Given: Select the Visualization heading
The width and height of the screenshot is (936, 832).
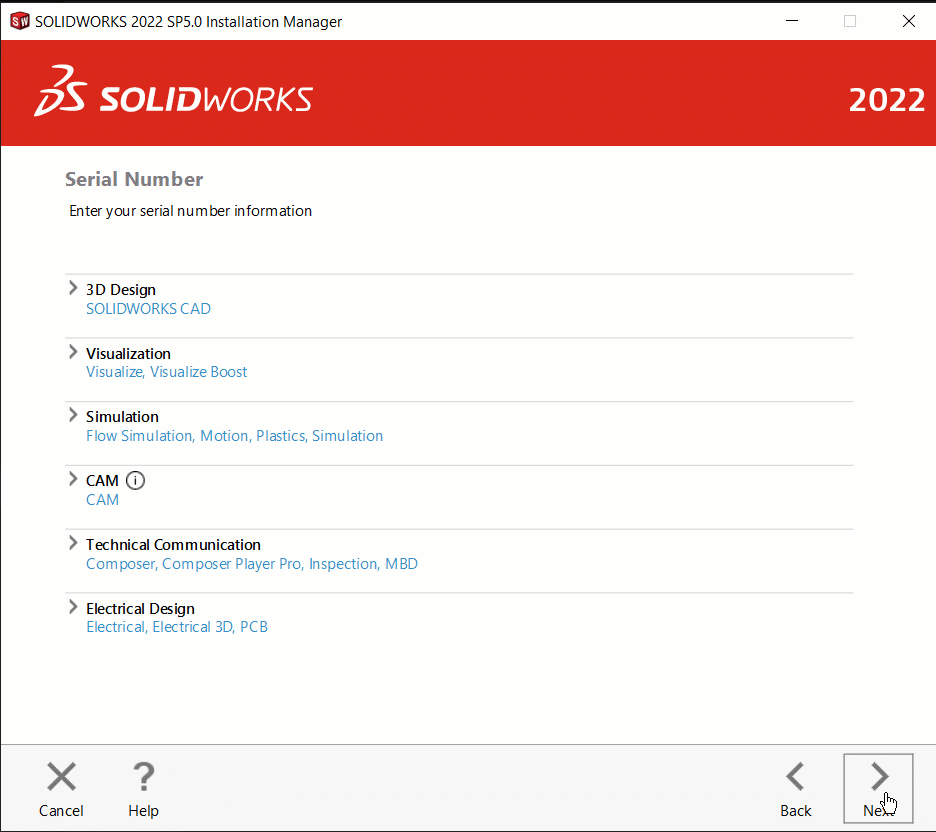Looking at the screenshot, I should coord(128,353).
